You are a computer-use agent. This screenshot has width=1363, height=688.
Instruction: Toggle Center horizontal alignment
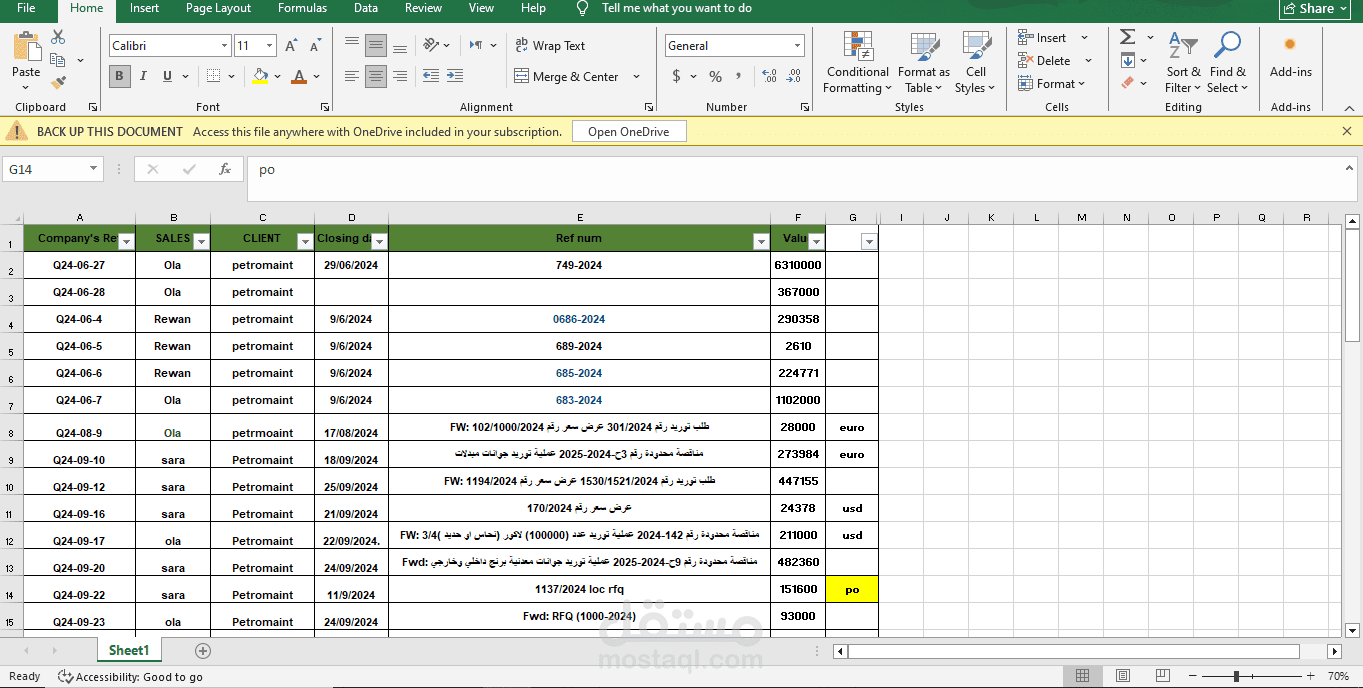pos(376,76)
